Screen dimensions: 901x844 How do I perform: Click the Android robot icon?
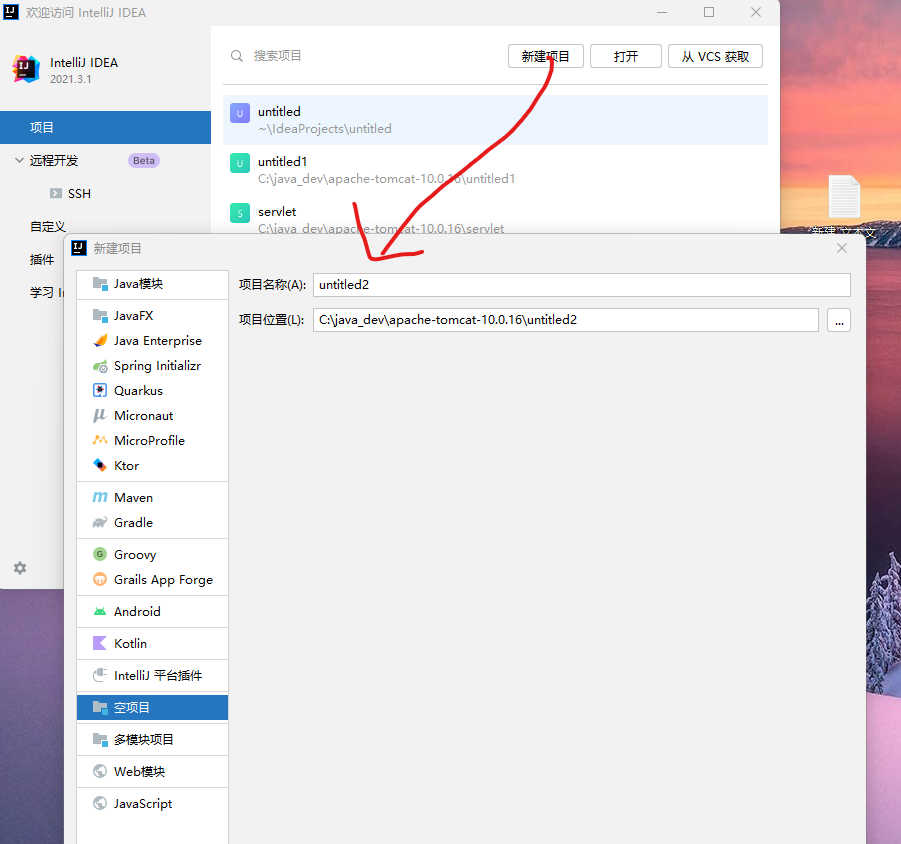tap(100, 611)
